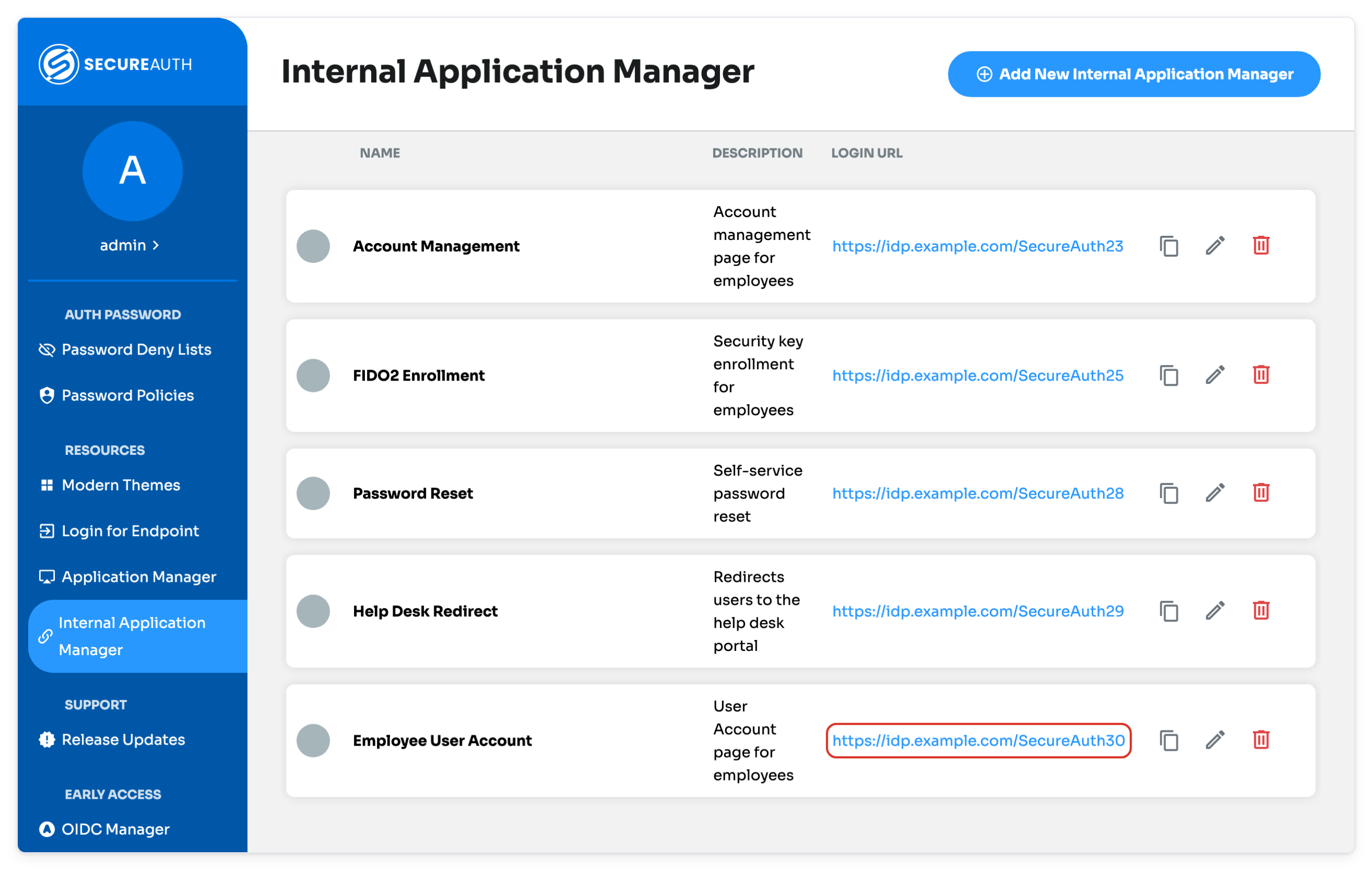Edit the Account Management entry
The width and height of the screenshot is (1372, 870).
coord(1215,246)
